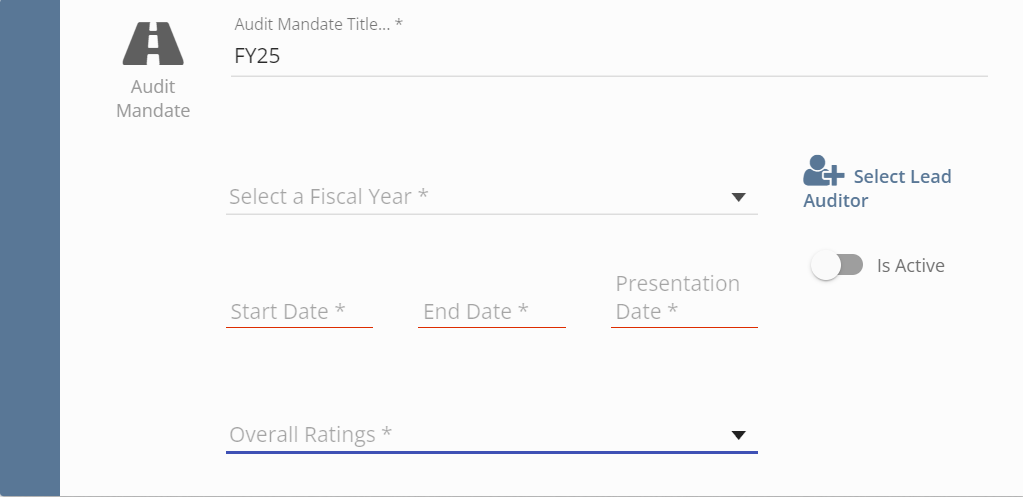The height and width of the screenshot is (497, 1023).
Task: Click the blue sidebar strip on the left
Action: point(30,248)
